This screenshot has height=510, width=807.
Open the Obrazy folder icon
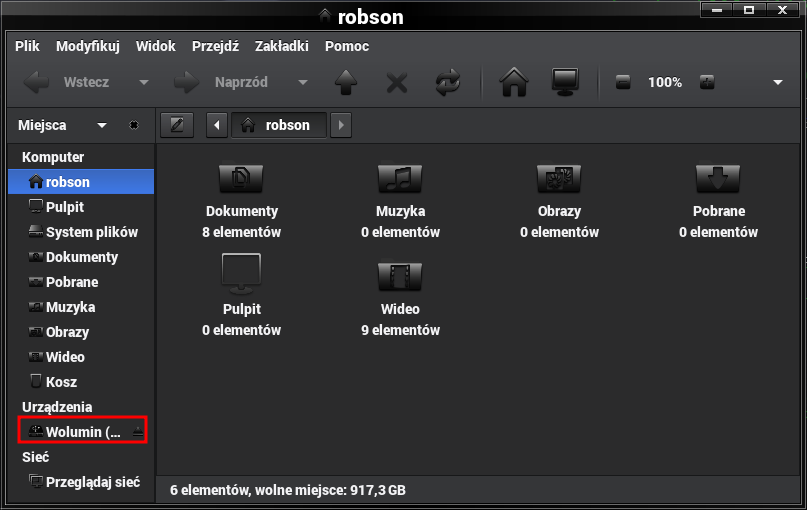click(x=559, y=179)
